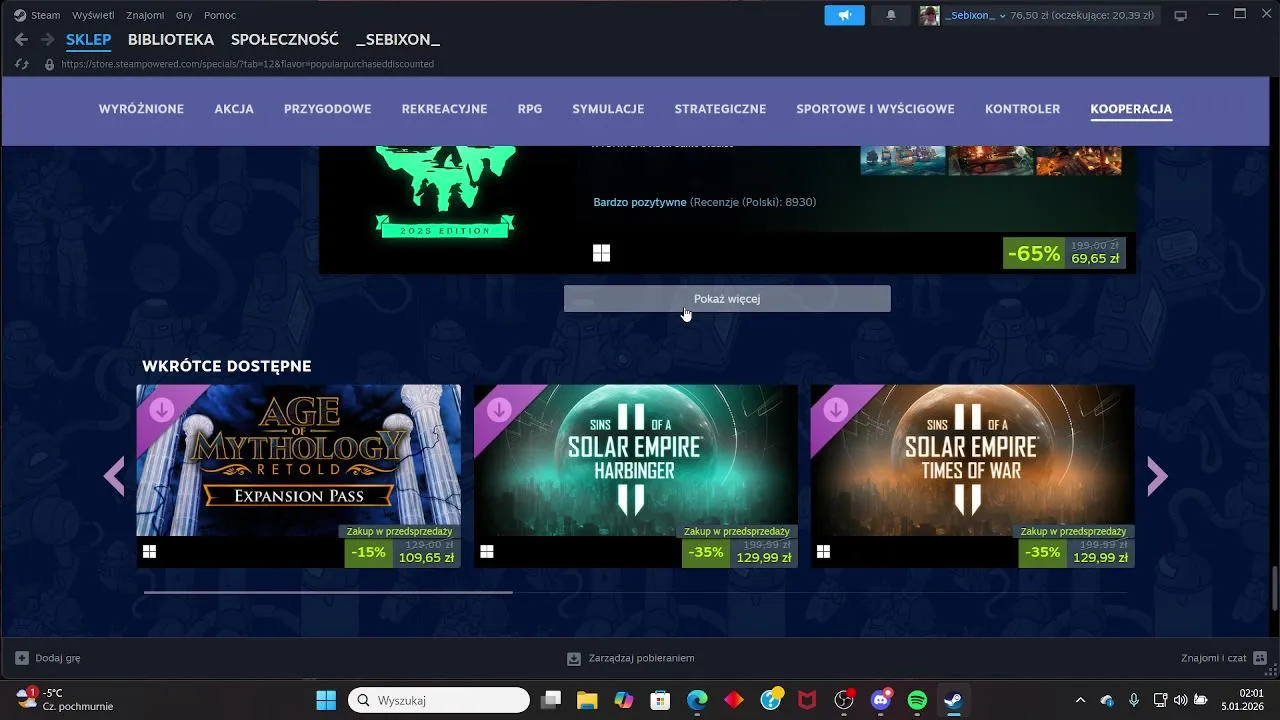Show hidden system tray icons
Viewport: 1280px width, 720px height.
point(1080,700)
